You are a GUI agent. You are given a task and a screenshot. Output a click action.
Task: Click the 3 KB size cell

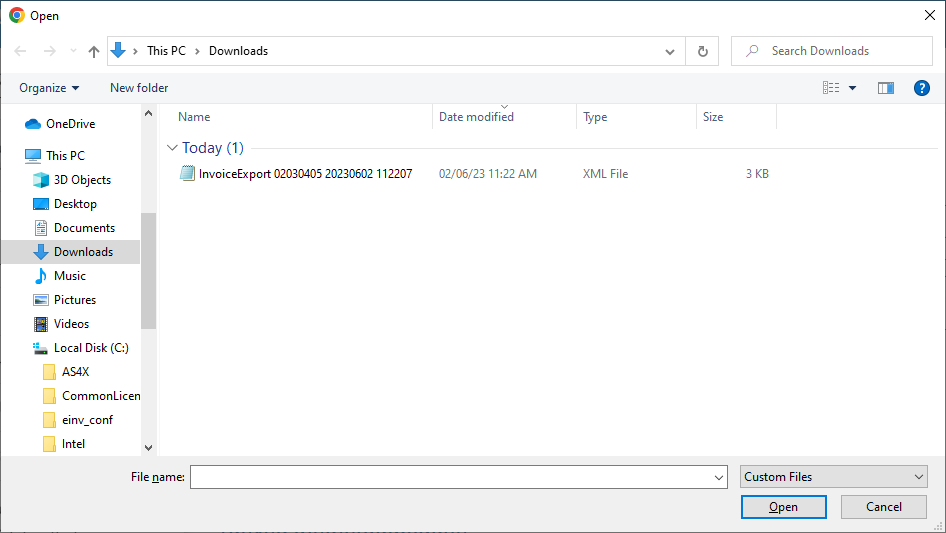click(x=757, y=174)
